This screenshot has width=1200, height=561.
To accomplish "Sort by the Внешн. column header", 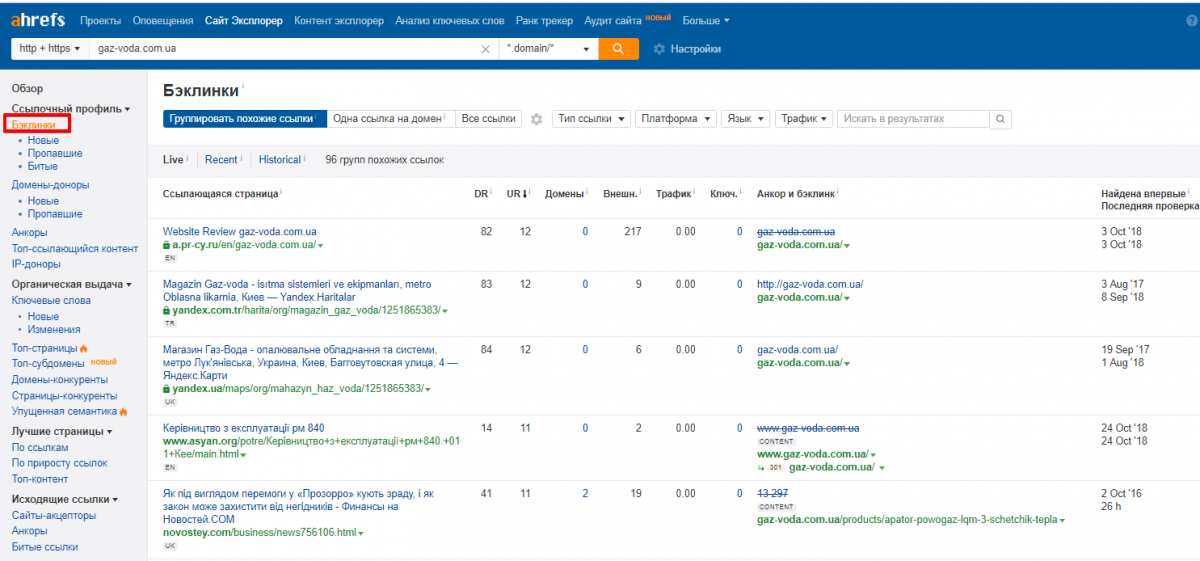I will 620,193.
